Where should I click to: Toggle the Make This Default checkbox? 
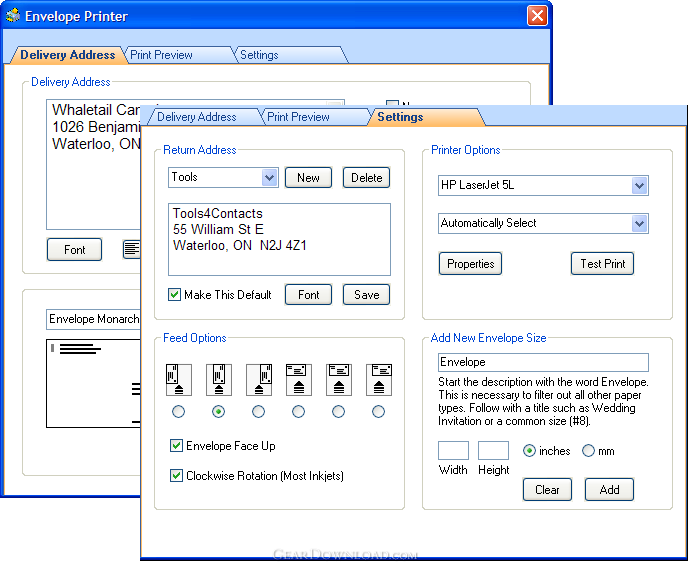(x=175, y=295)
